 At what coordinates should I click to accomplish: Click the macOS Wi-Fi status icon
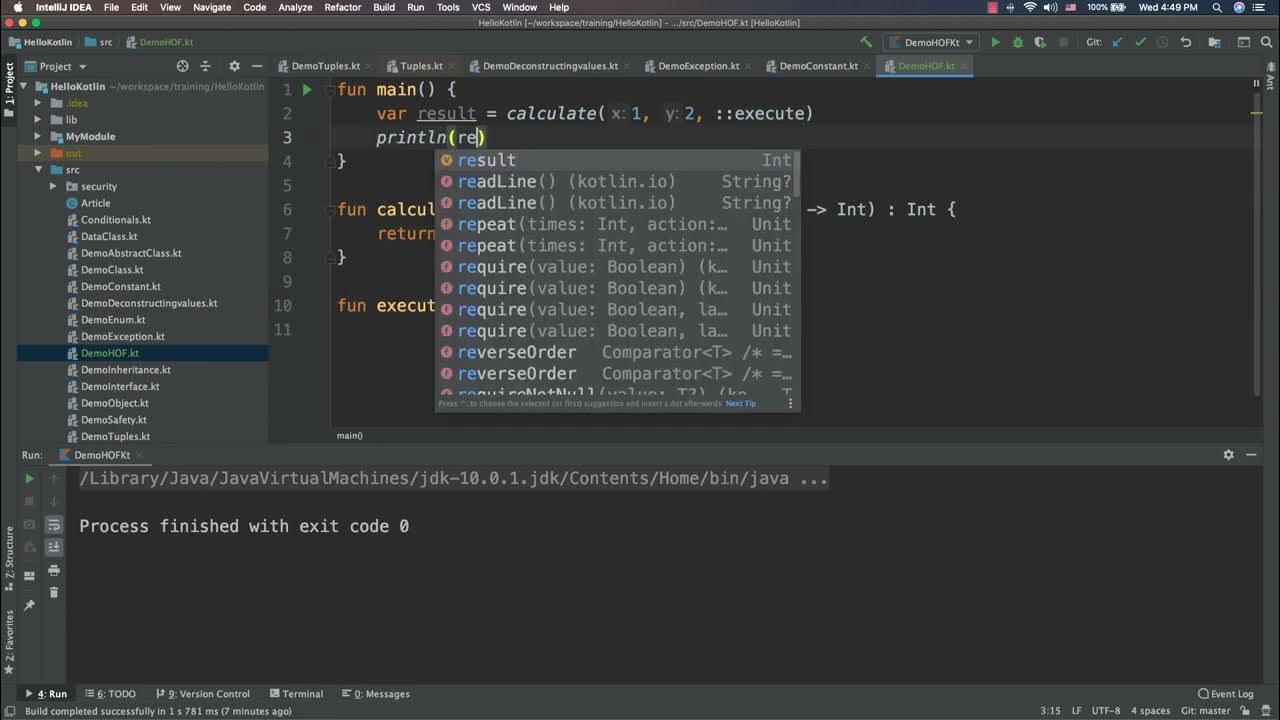coord(1030,7)
